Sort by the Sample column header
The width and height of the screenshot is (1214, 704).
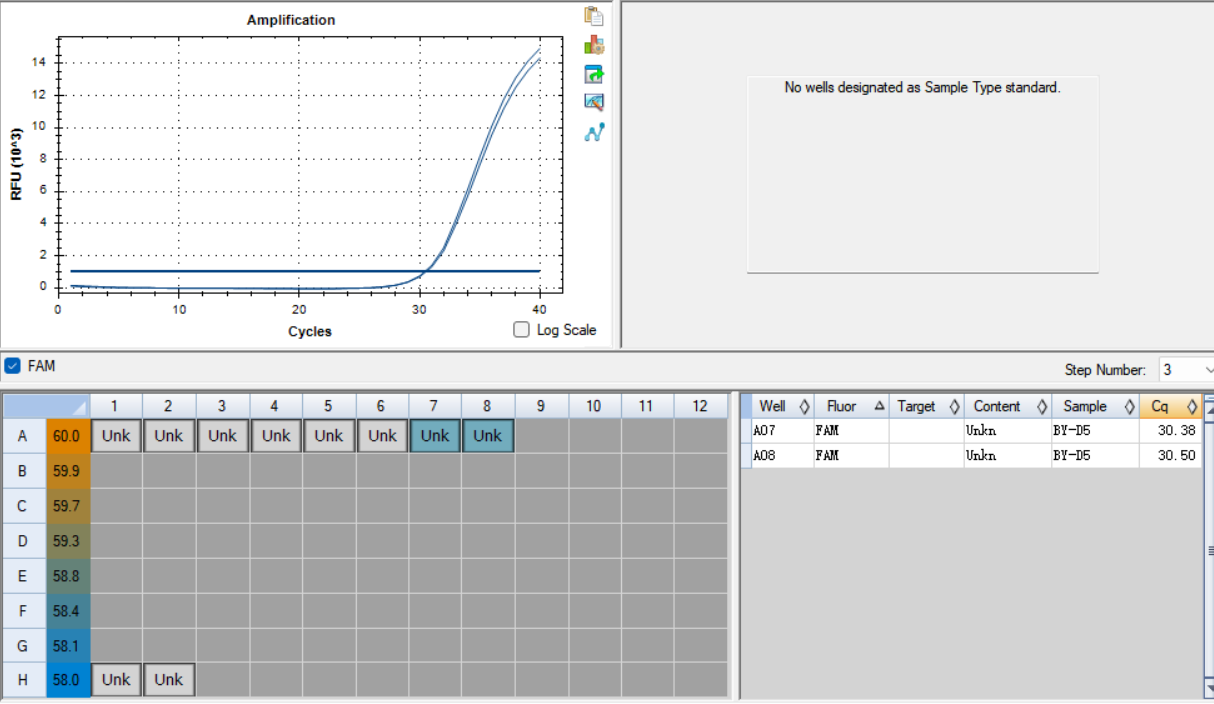[1094, 406]
